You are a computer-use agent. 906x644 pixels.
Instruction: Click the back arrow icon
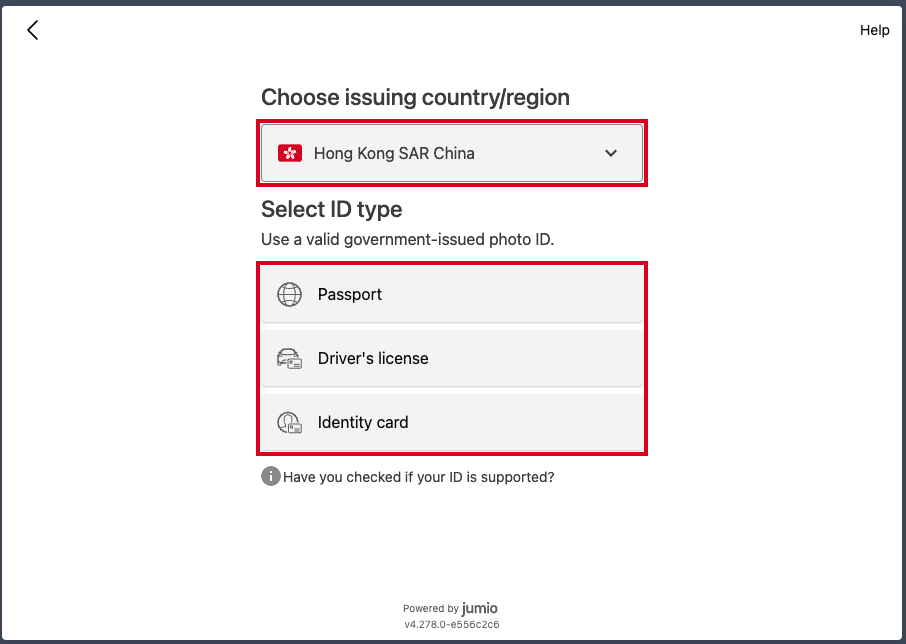[32, 30]
